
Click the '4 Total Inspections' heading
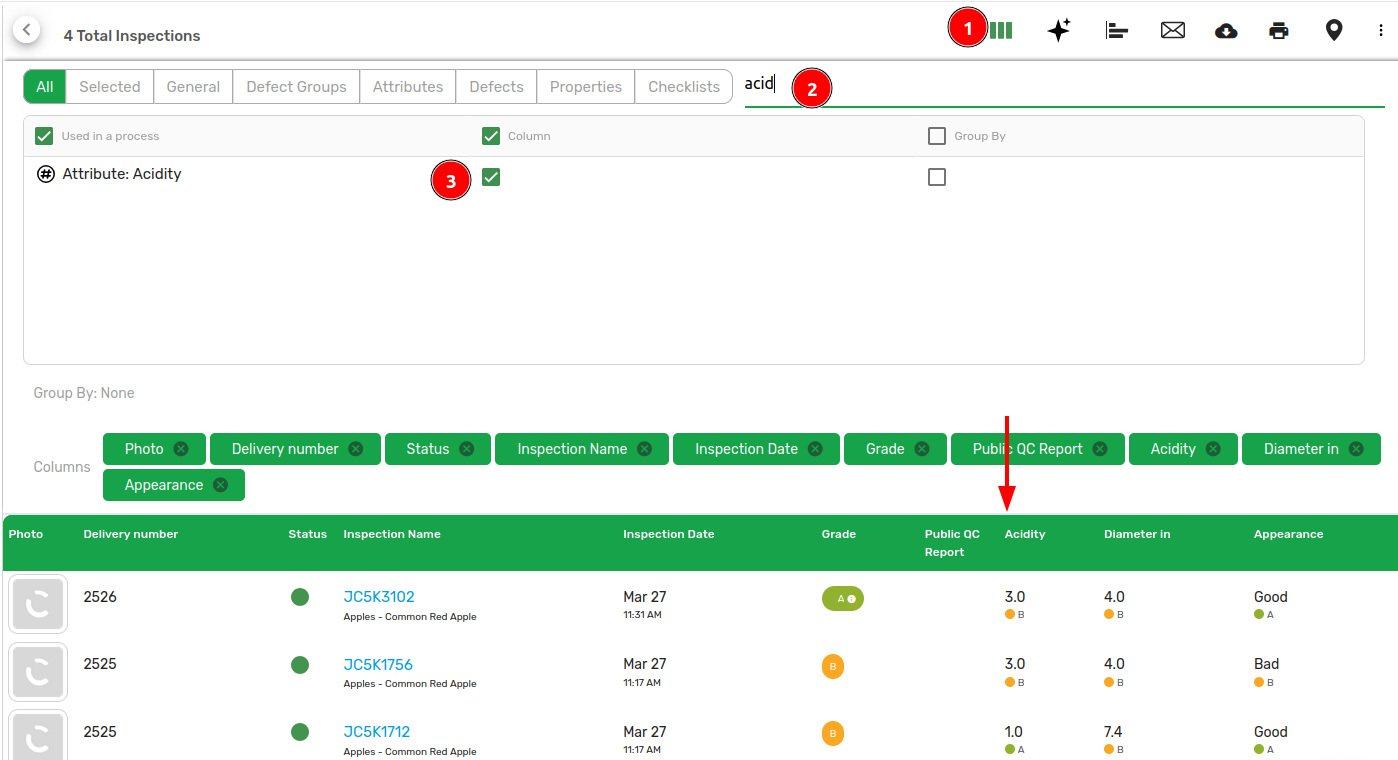point(132,36)
